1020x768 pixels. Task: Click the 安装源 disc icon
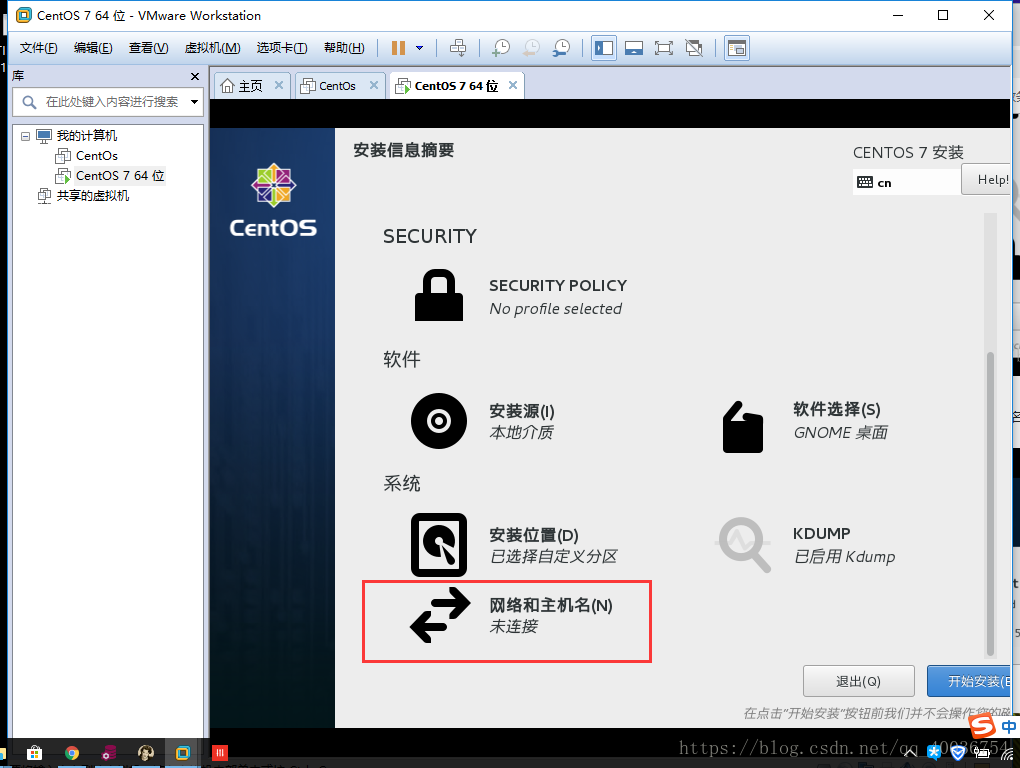tap(439, 421)
